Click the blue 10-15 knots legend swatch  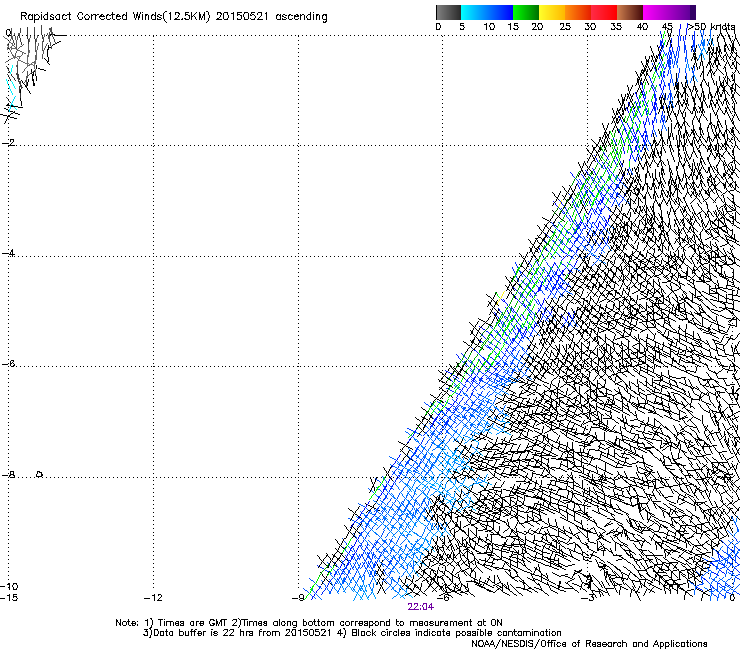(500, 12)
